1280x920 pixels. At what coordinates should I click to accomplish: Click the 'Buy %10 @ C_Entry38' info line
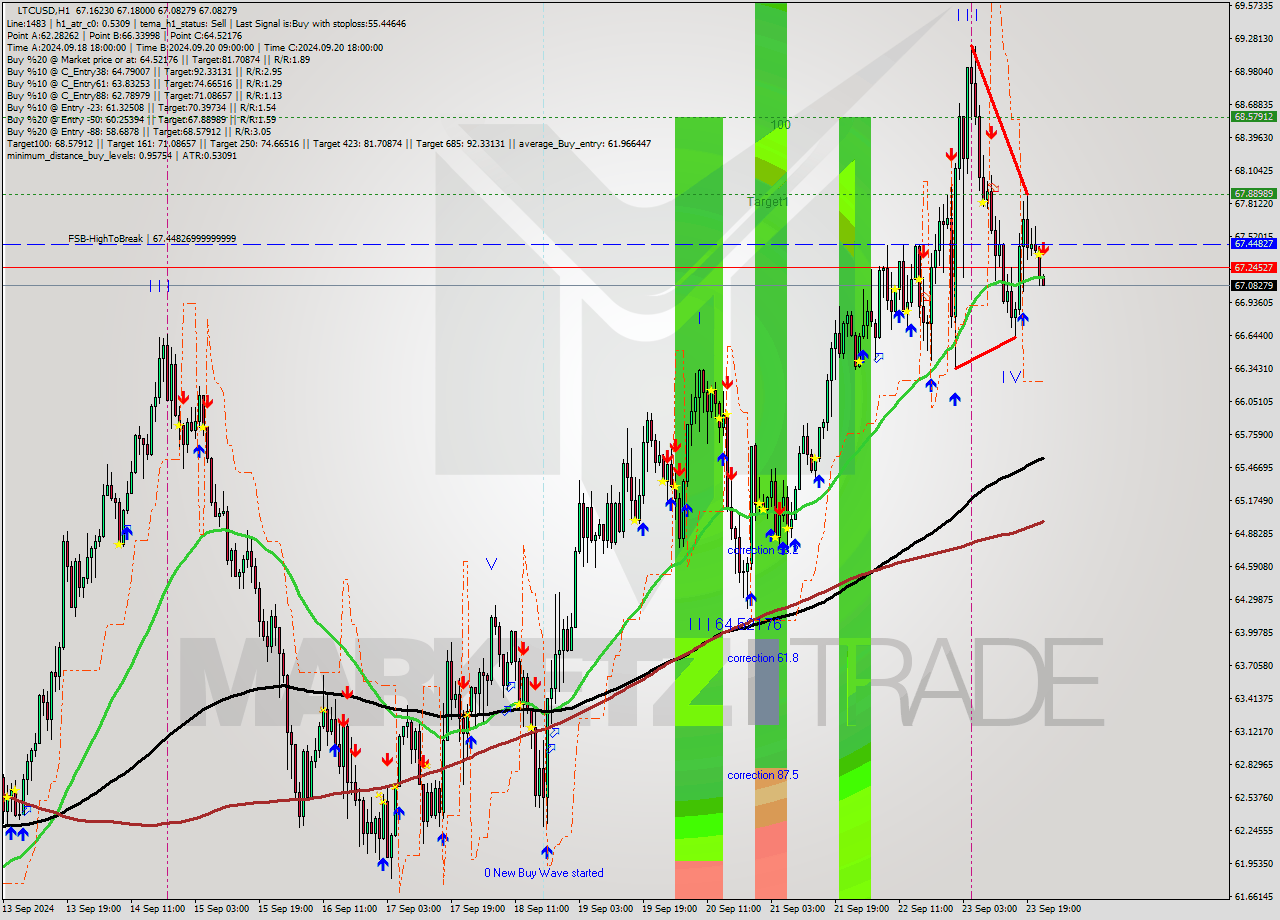[x=144, y=71]
